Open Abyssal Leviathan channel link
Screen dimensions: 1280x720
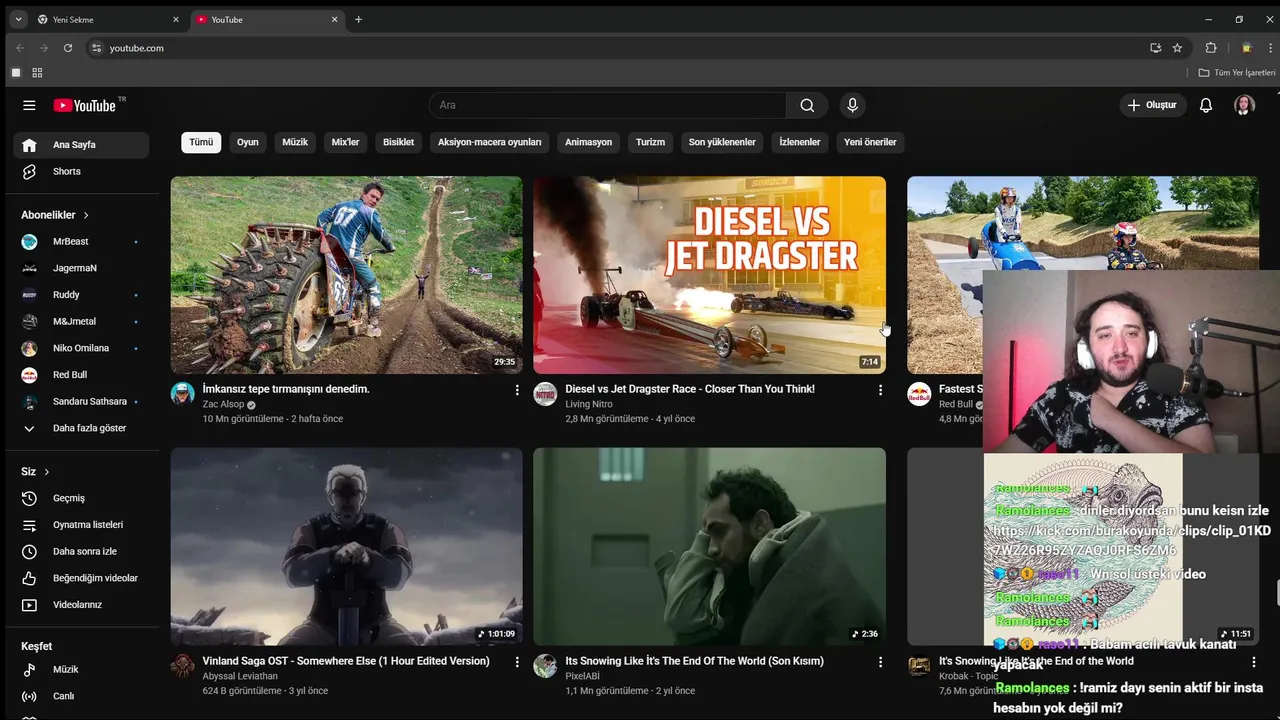coord(240,676)
